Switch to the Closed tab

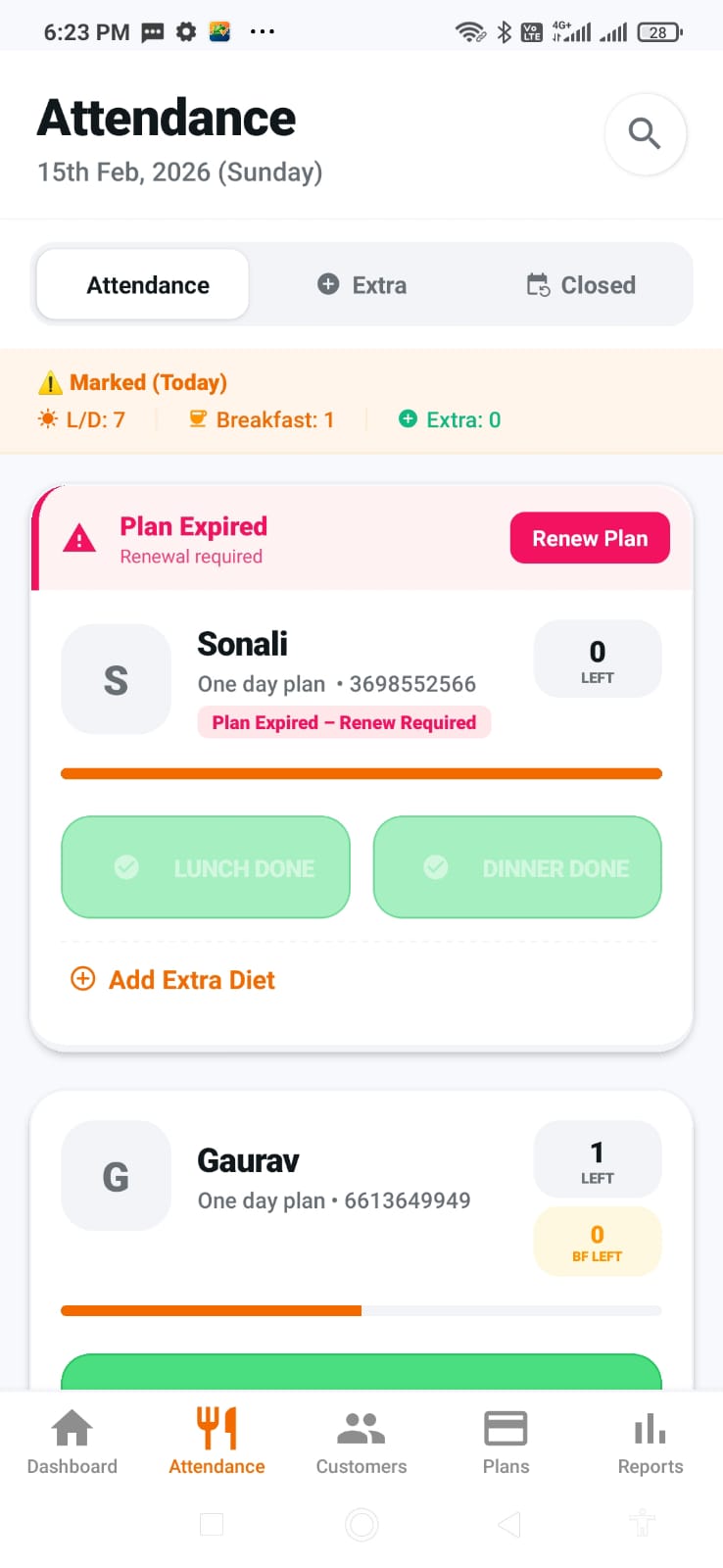click(582, 285)
